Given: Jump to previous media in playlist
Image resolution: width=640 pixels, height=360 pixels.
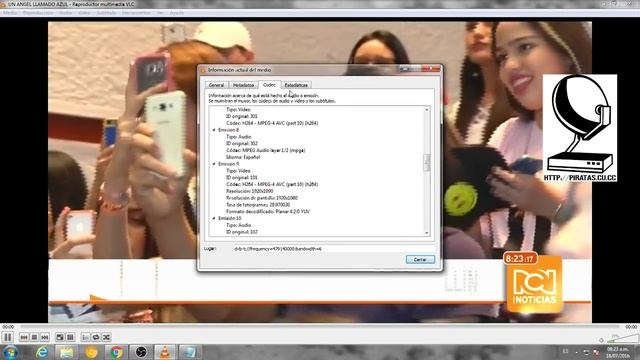Looking at the screenshot, I should coord(24,337).
